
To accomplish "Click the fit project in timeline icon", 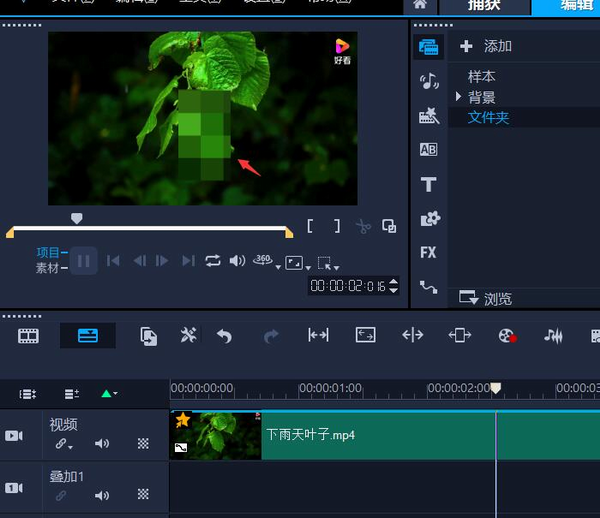I will click(x=366, y=336).
